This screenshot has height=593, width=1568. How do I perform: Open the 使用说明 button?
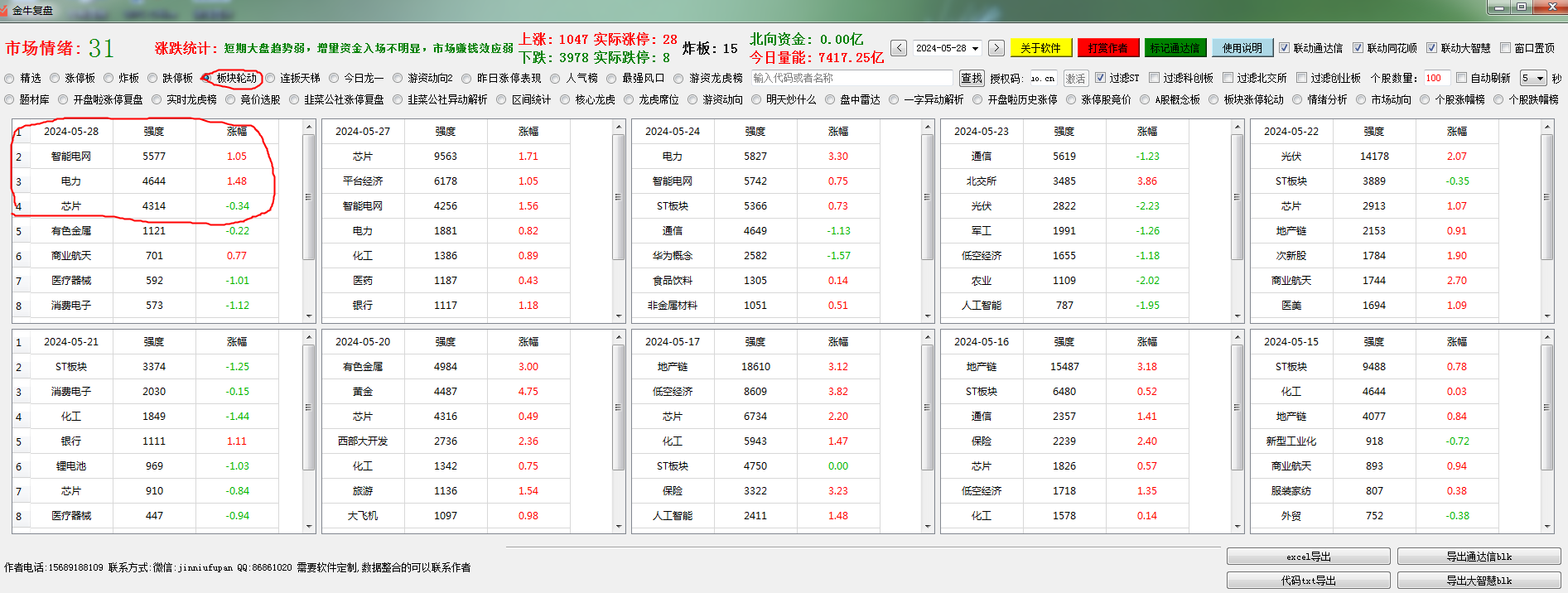1242,48
